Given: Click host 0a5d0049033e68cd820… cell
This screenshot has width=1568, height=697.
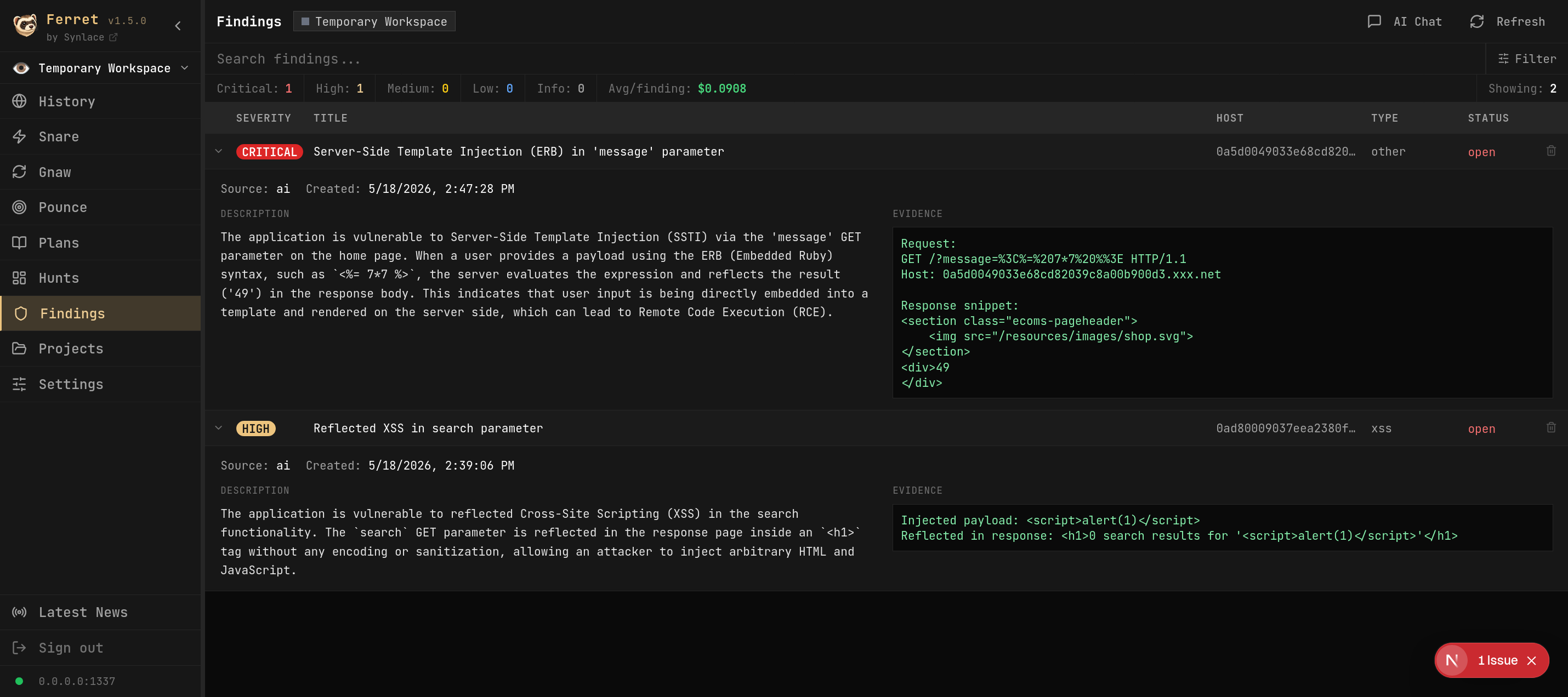Looking at the screenshot, I should (1286, 151).
